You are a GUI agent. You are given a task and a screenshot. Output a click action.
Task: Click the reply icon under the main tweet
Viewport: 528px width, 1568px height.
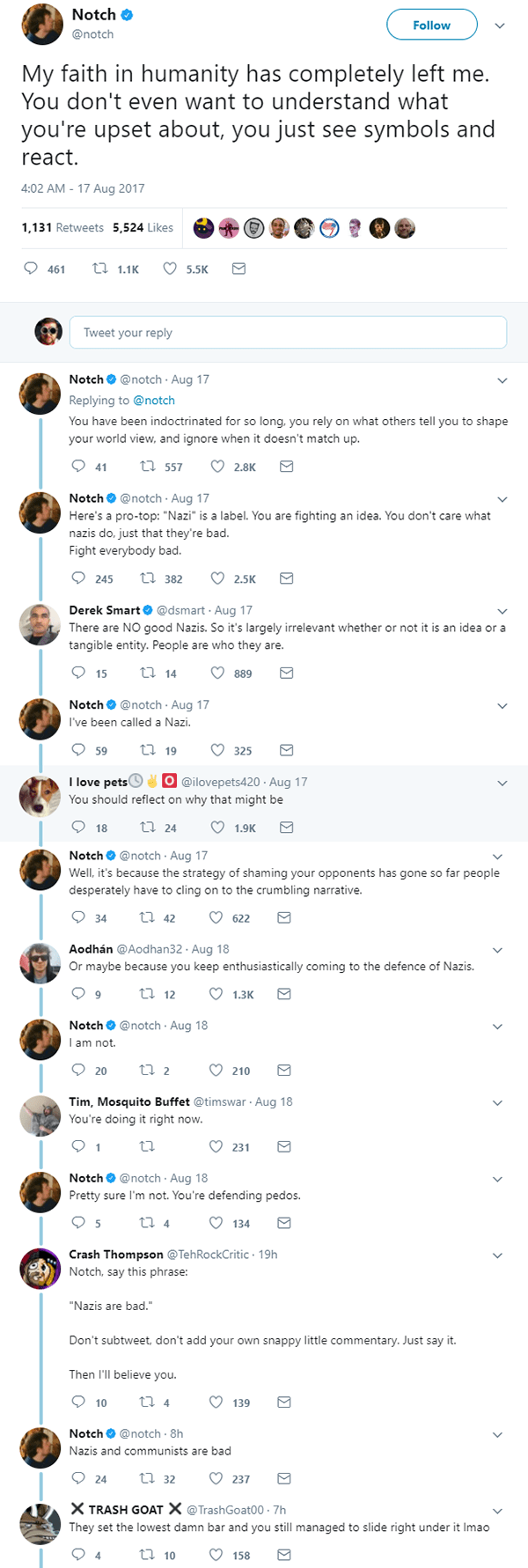[31, 269]
